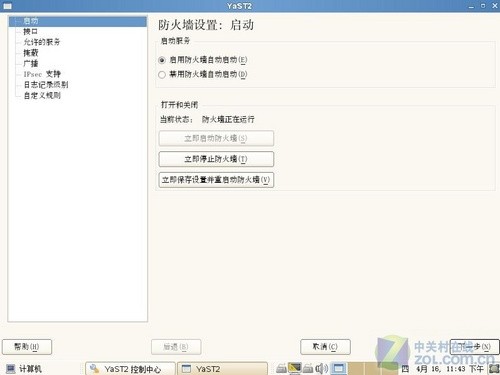Screen dimensions: 500x375
Task: Click save settings and restart firewall (V) button
Action: coord(216,180)
